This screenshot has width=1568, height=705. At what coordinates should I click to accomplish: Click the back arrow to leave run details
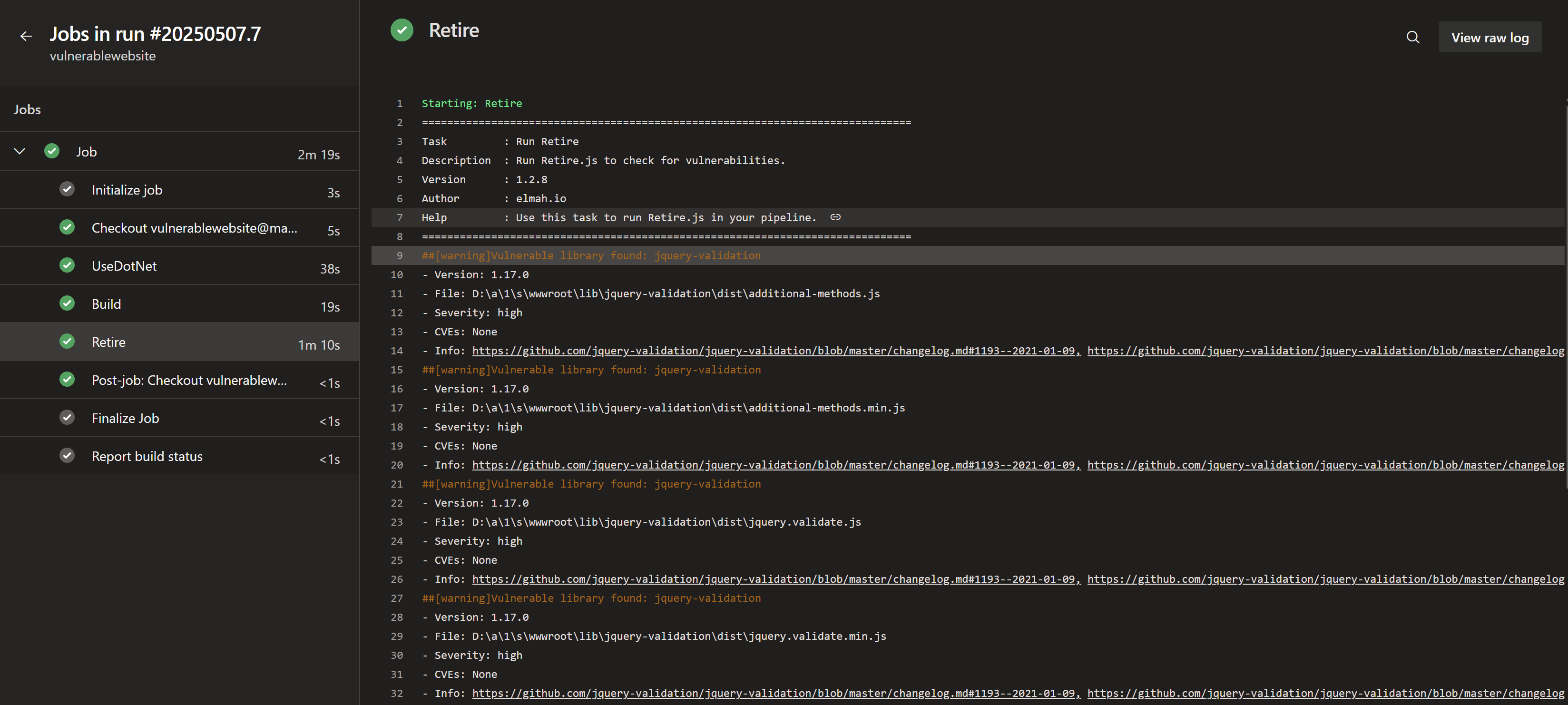click(x=26, y=37)
